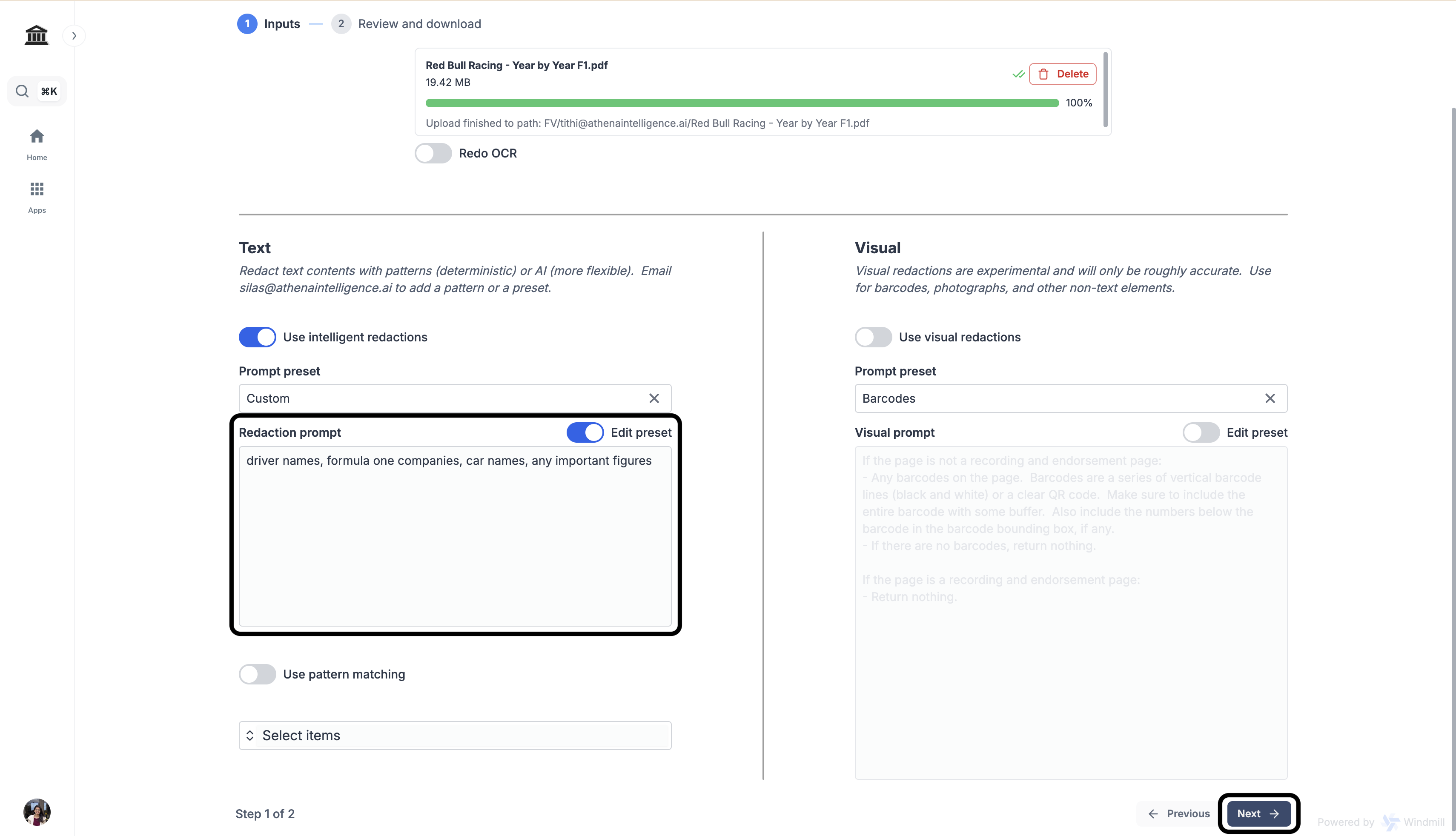Open search with magnifying glass icon
This screenshot has width=1456, height=836.
coord(23,91)
